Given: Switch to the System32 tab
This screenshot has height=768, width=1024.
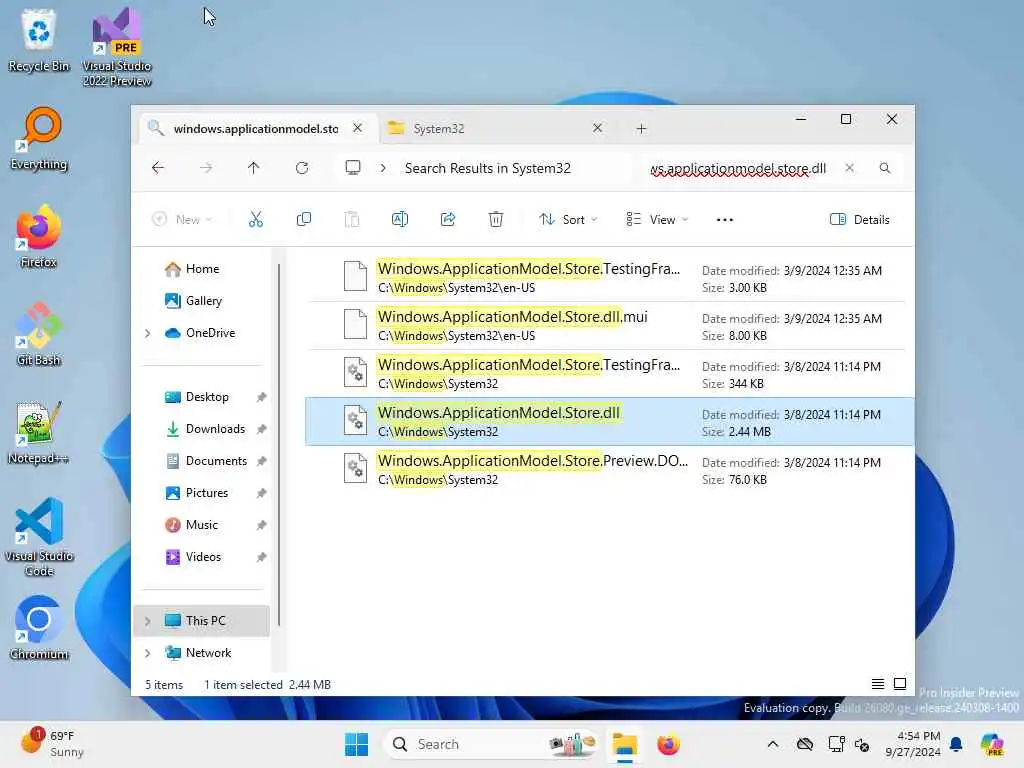Looking at the screenshot, I should point(496,129).
